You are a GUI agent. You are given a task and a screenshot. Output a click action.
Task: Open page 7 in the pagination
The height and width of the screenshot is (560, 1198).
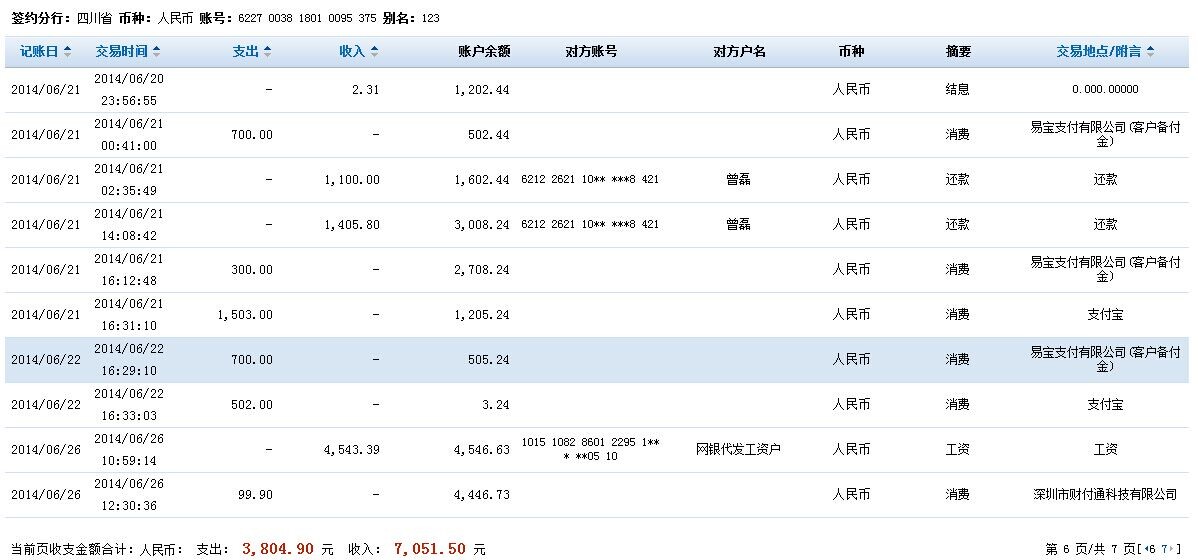[1166, 549]
